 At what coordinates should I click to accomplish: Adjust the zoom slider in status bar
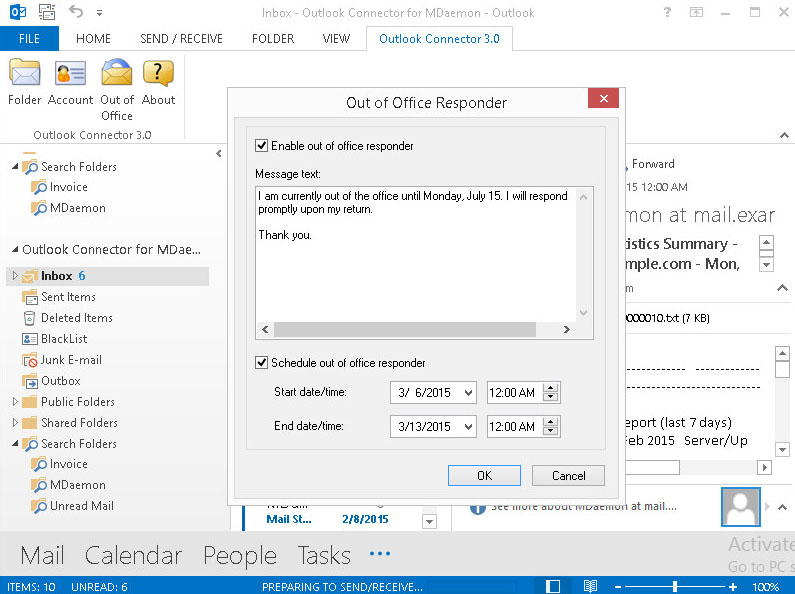click(676, 586)
